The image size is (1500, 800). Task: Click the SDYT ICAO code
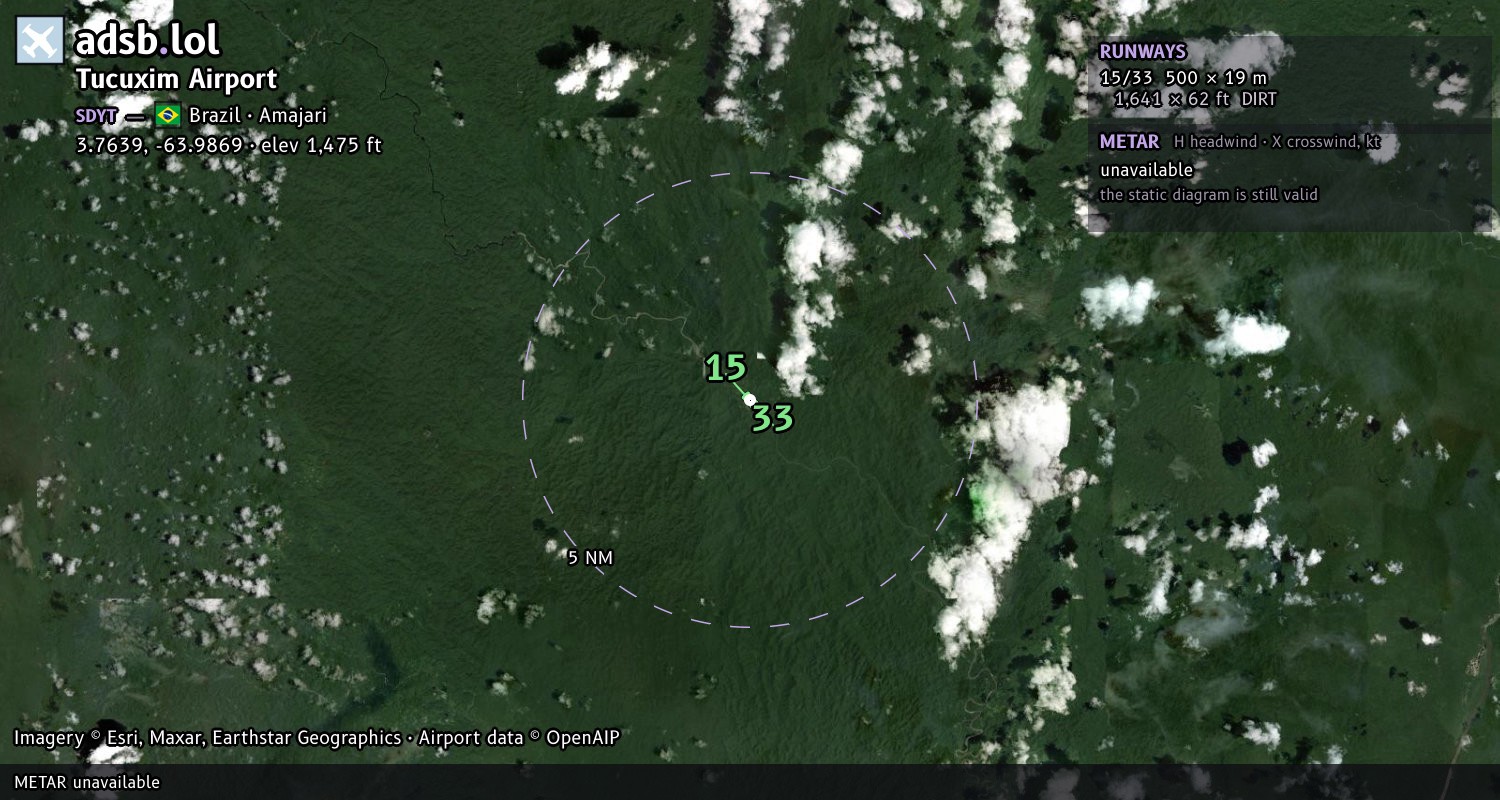point(96,115)
